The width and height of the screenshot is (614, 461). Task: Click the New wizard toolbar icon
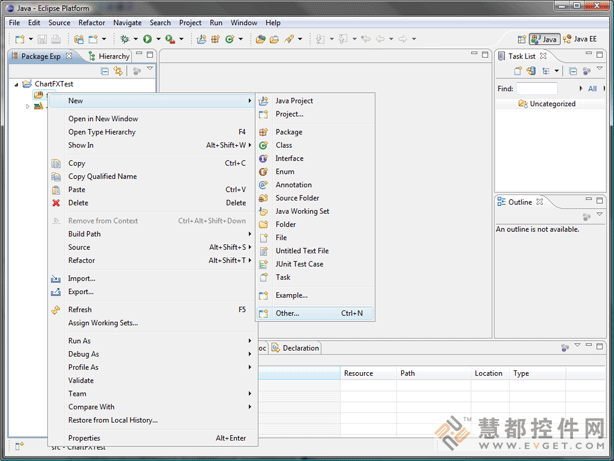click(x=20, y=39)
